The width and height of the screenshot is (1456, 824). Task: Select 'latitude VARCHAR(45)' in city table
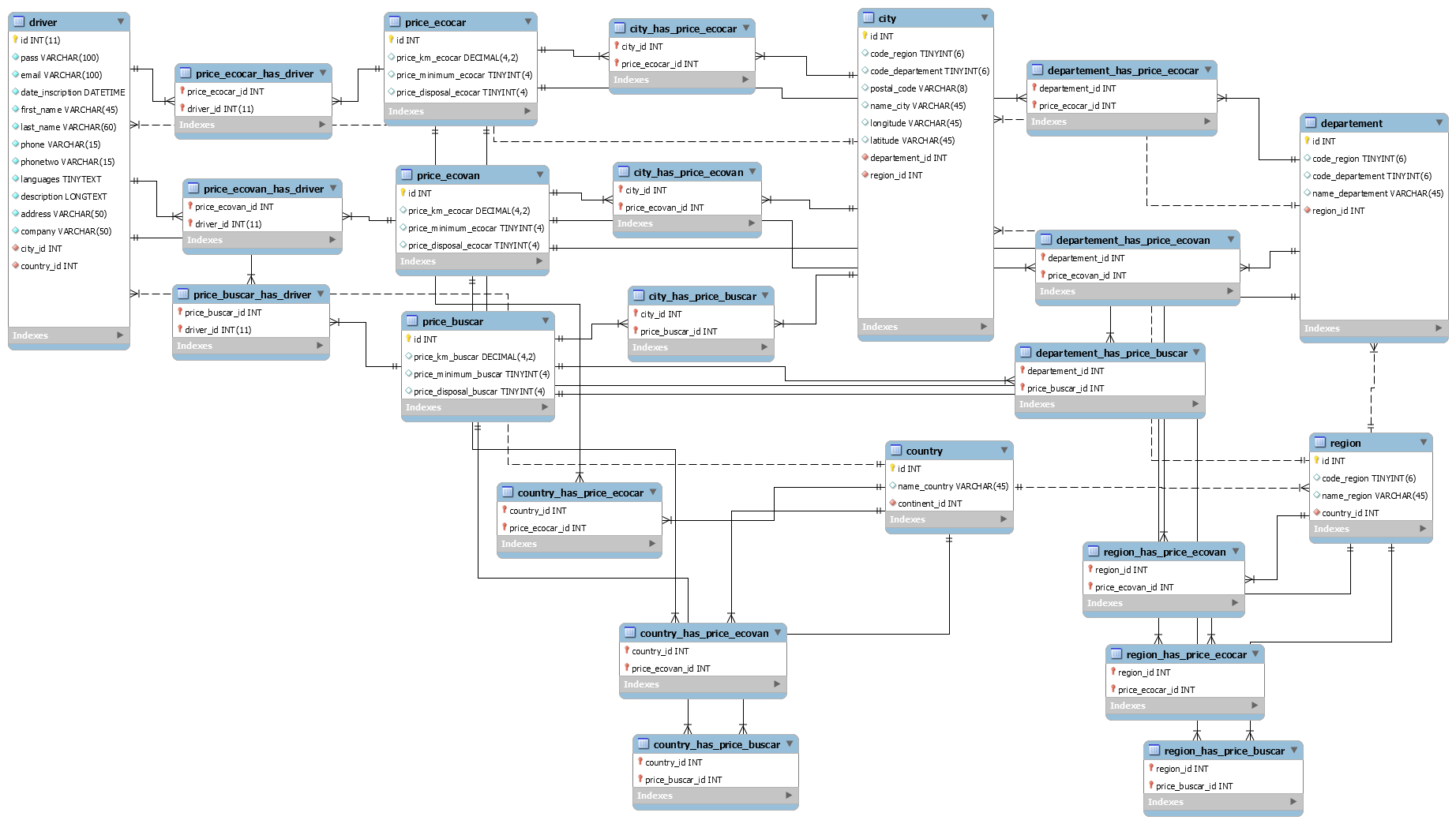pyautogui.click(x=925, y=140)
